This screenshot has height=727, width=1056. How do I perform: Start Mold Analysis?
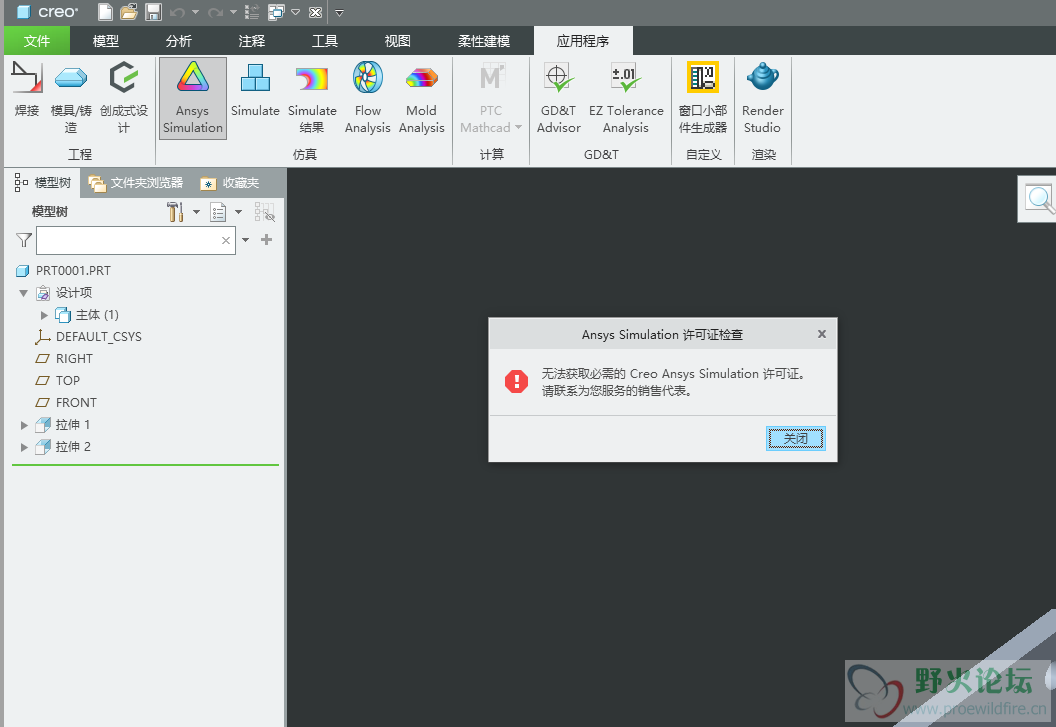pos(422,98)
